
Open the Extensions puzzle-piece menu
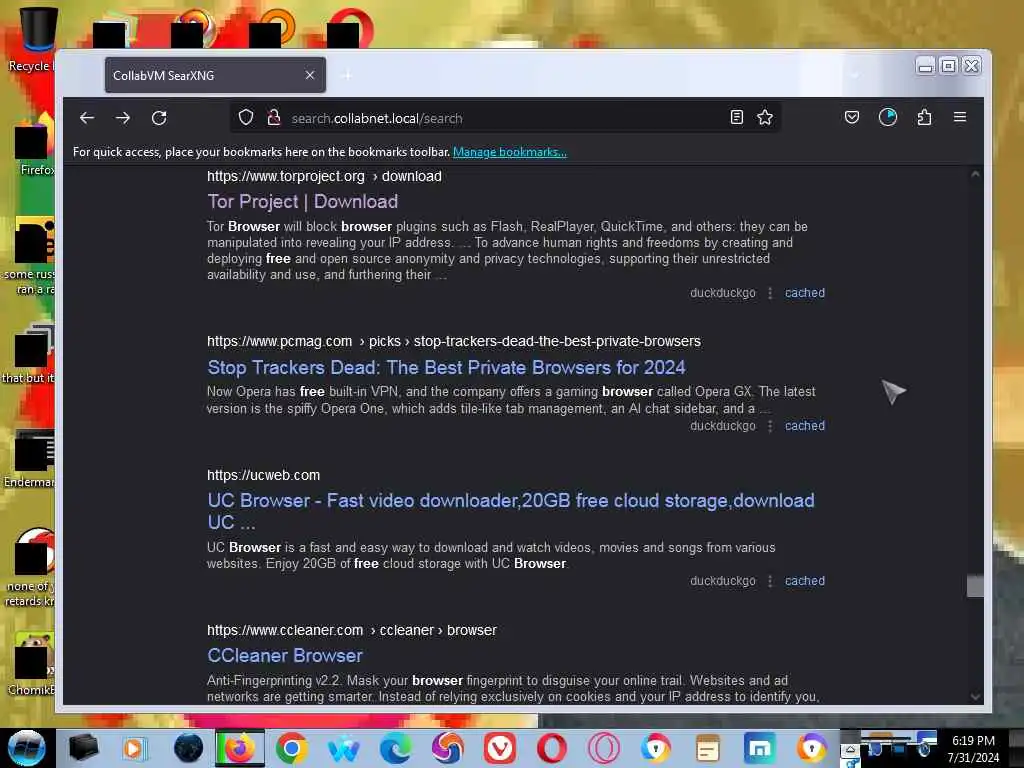(x=924, y=118)
